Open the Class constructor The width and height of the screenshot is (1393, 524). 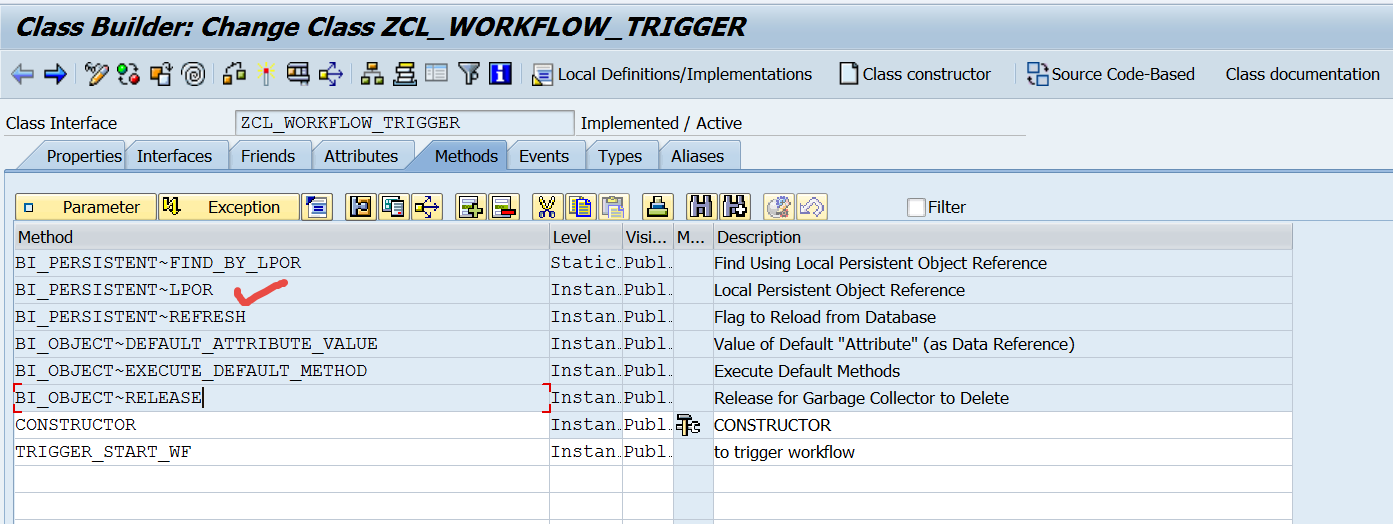pos(915,74)
